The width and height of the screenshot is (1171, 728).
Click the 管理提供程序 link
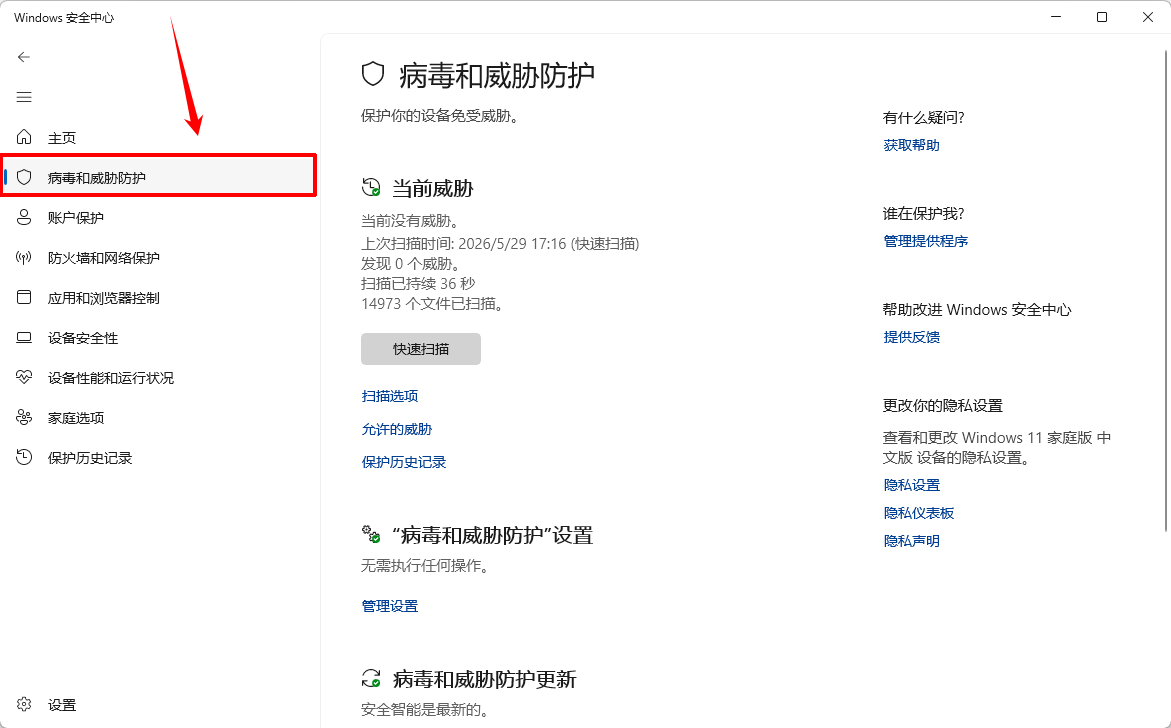(925, 241)
